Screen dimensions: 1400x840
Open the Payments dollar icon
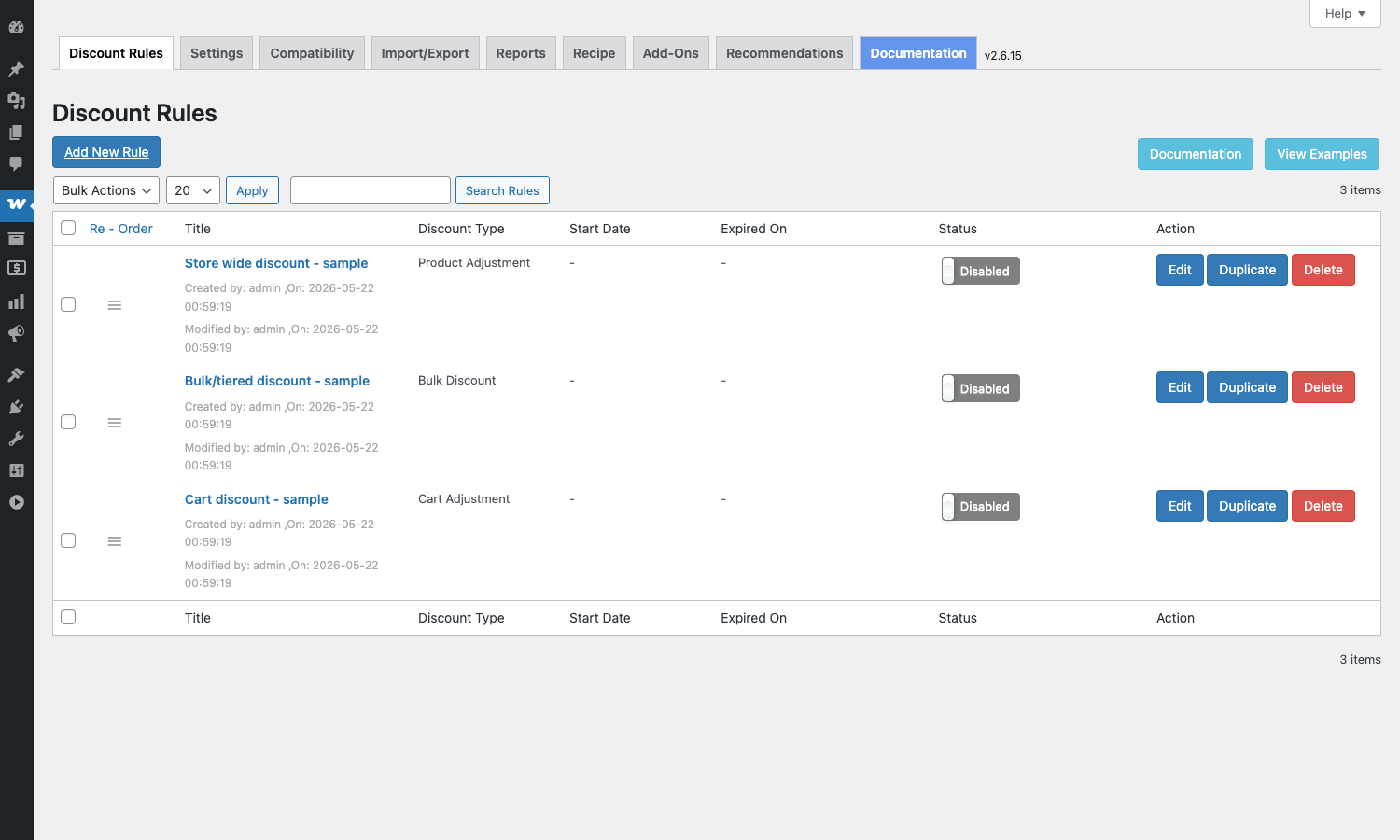point(16,269)
